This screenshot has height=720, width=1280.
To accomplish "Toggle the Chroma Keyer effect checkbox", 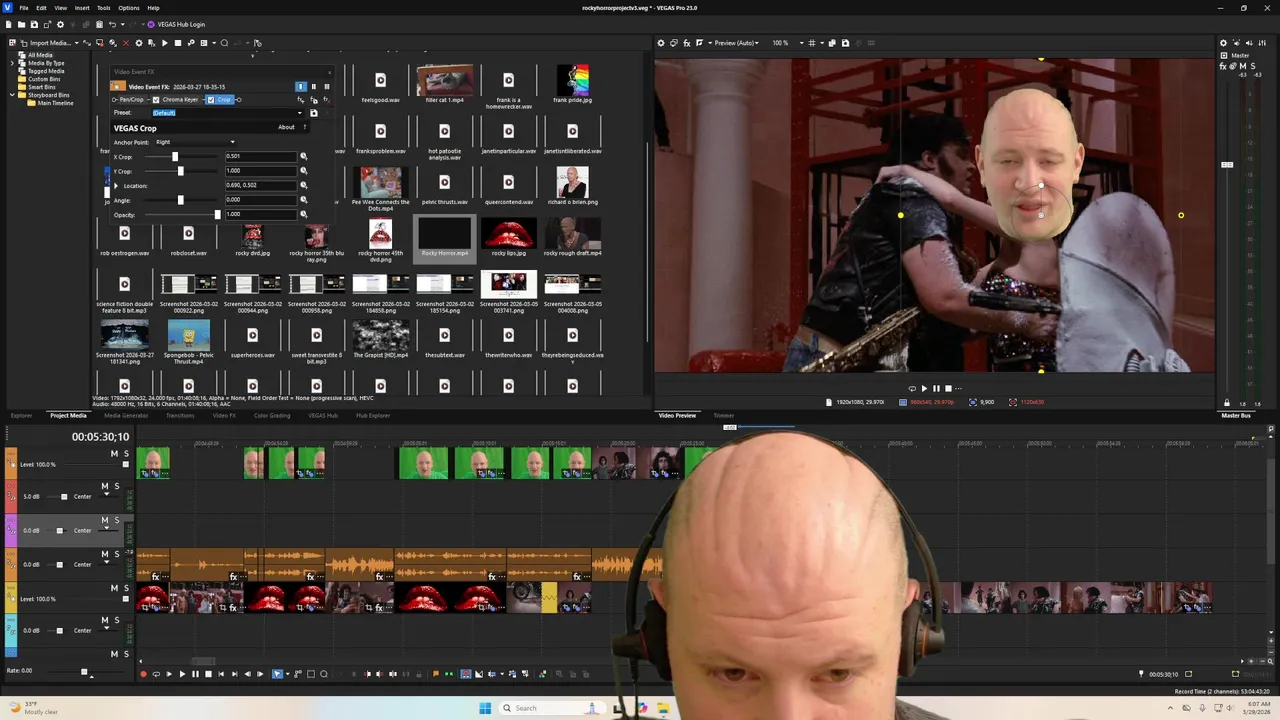I will pos(156,100).
